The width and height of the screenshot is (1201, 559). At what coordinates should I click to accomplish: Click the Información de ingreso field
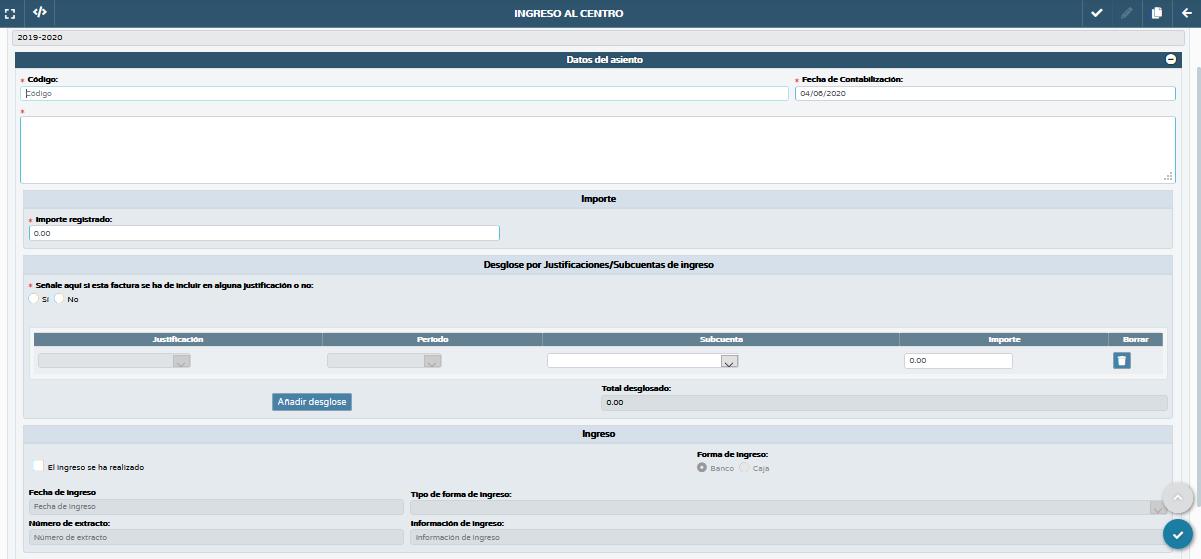pyautogui.click(x=789, y=537)
